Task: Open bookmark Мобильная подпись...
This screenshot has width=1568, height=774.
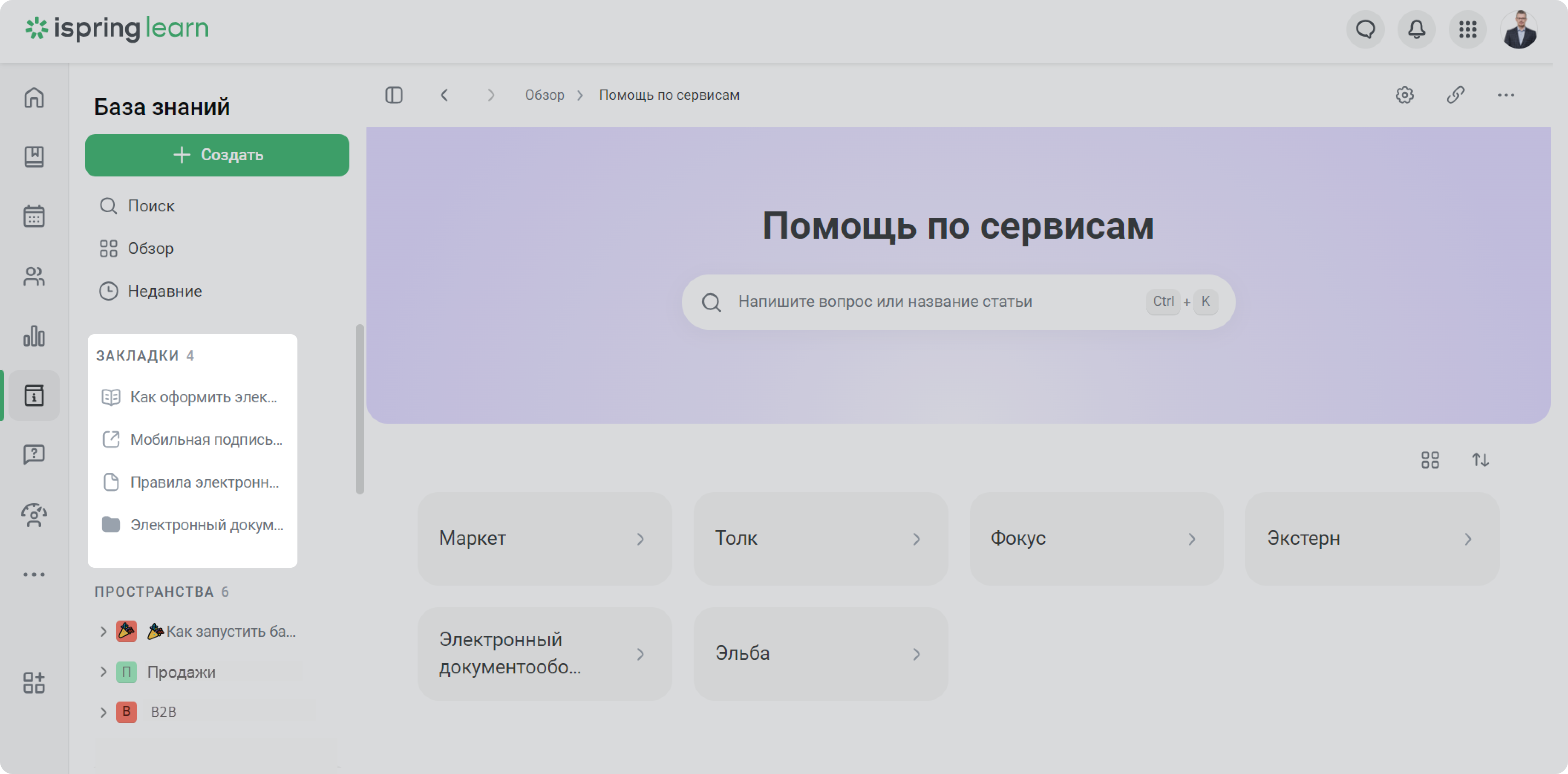Action: pyautogui.click(x=192, y=440)
